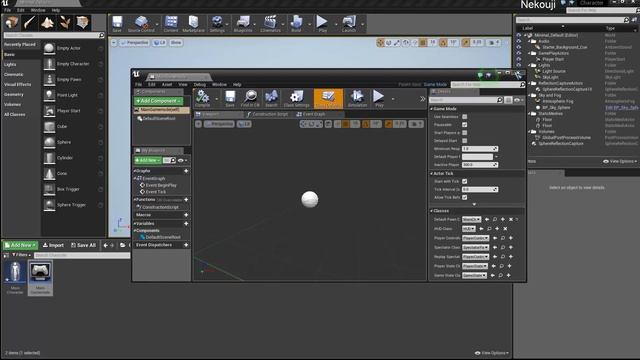This screenshot has width=640, height=360.
Task: Toggle visibility eye for Audio folder in outliner
Action: tap(519, 41)
